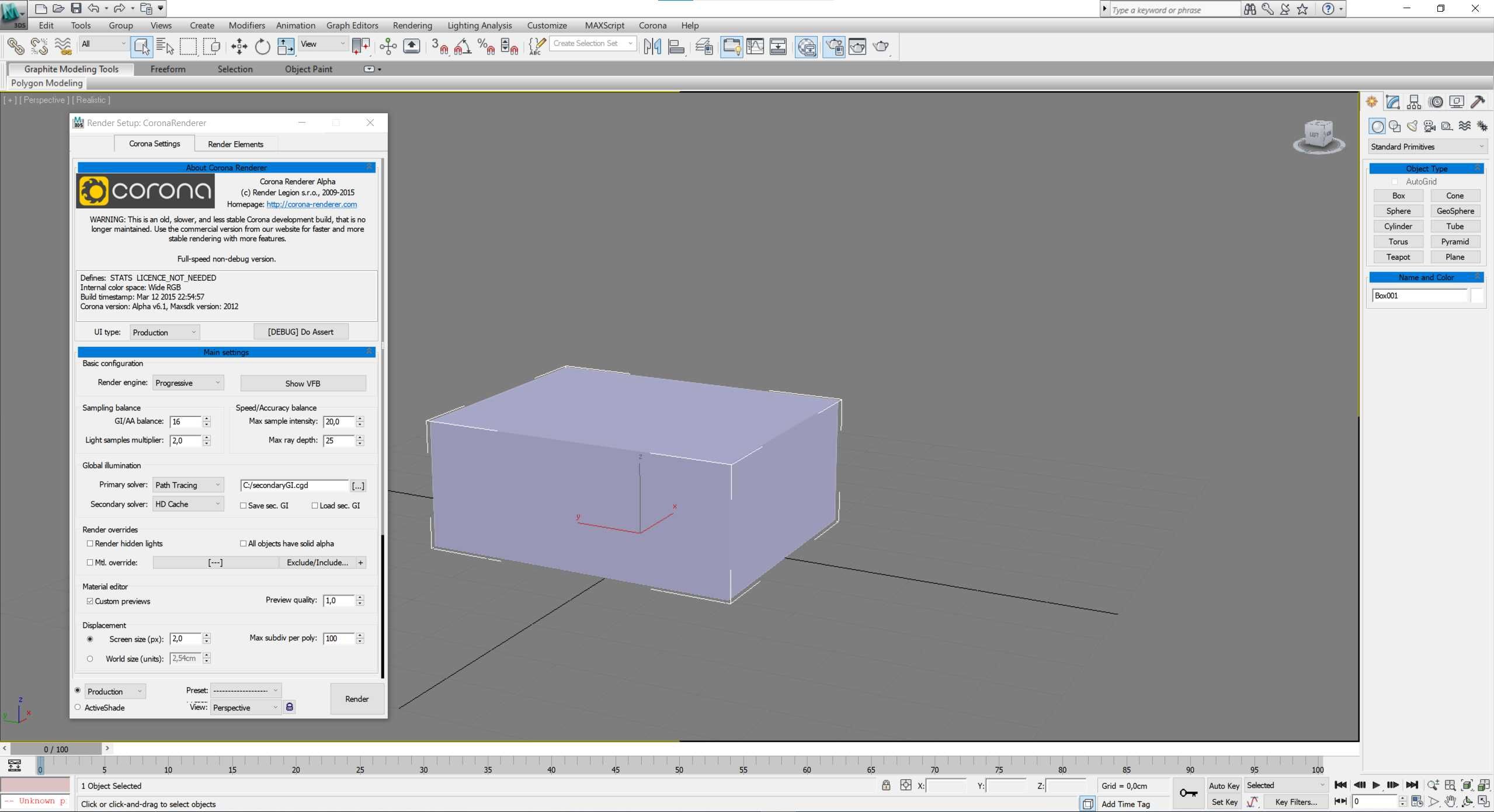
Task: Open the Hierarchy panel tab icon
Action: coord(1414,102)
